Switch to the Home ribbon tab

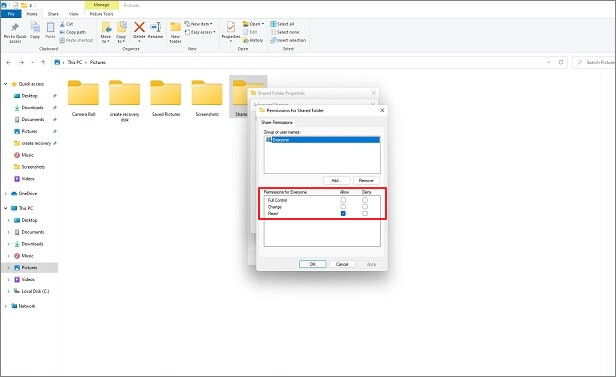[x=32, y=14]
